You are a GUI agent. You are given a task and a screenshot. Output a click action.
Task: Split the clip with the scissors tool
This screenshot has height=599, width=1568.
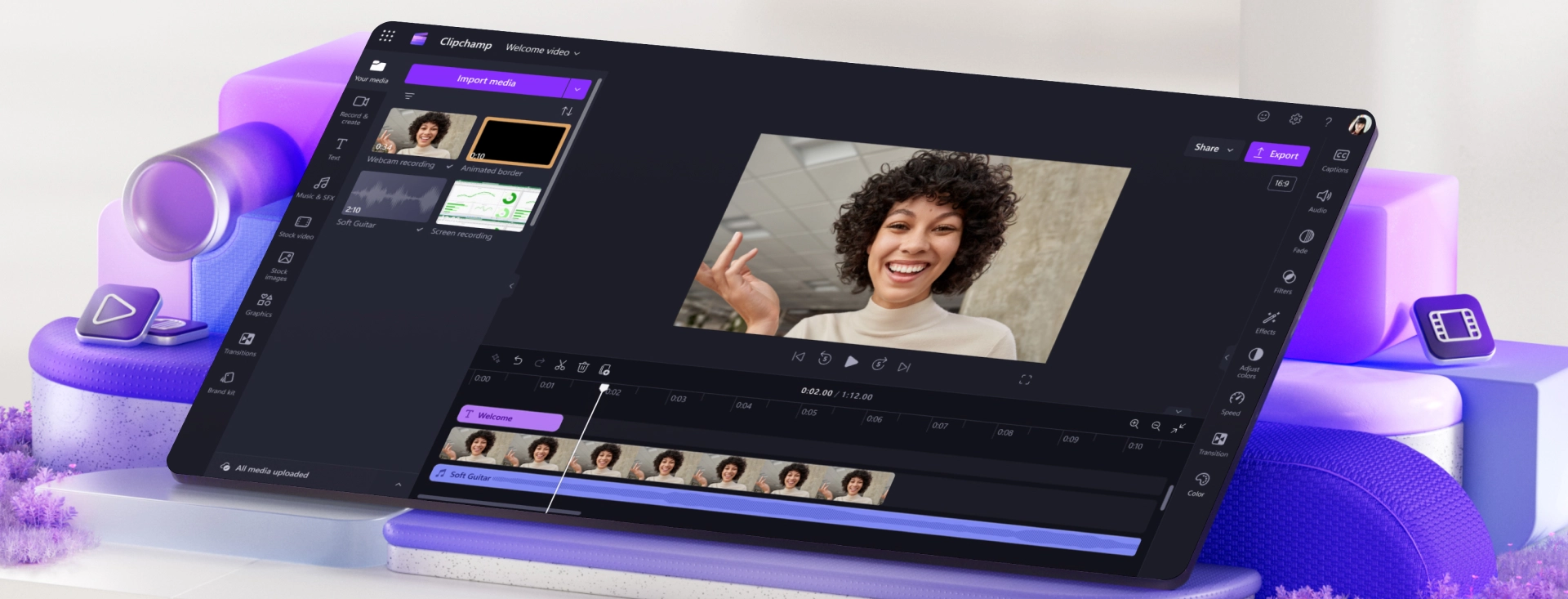pyautogui.click(x=560, y=364)
